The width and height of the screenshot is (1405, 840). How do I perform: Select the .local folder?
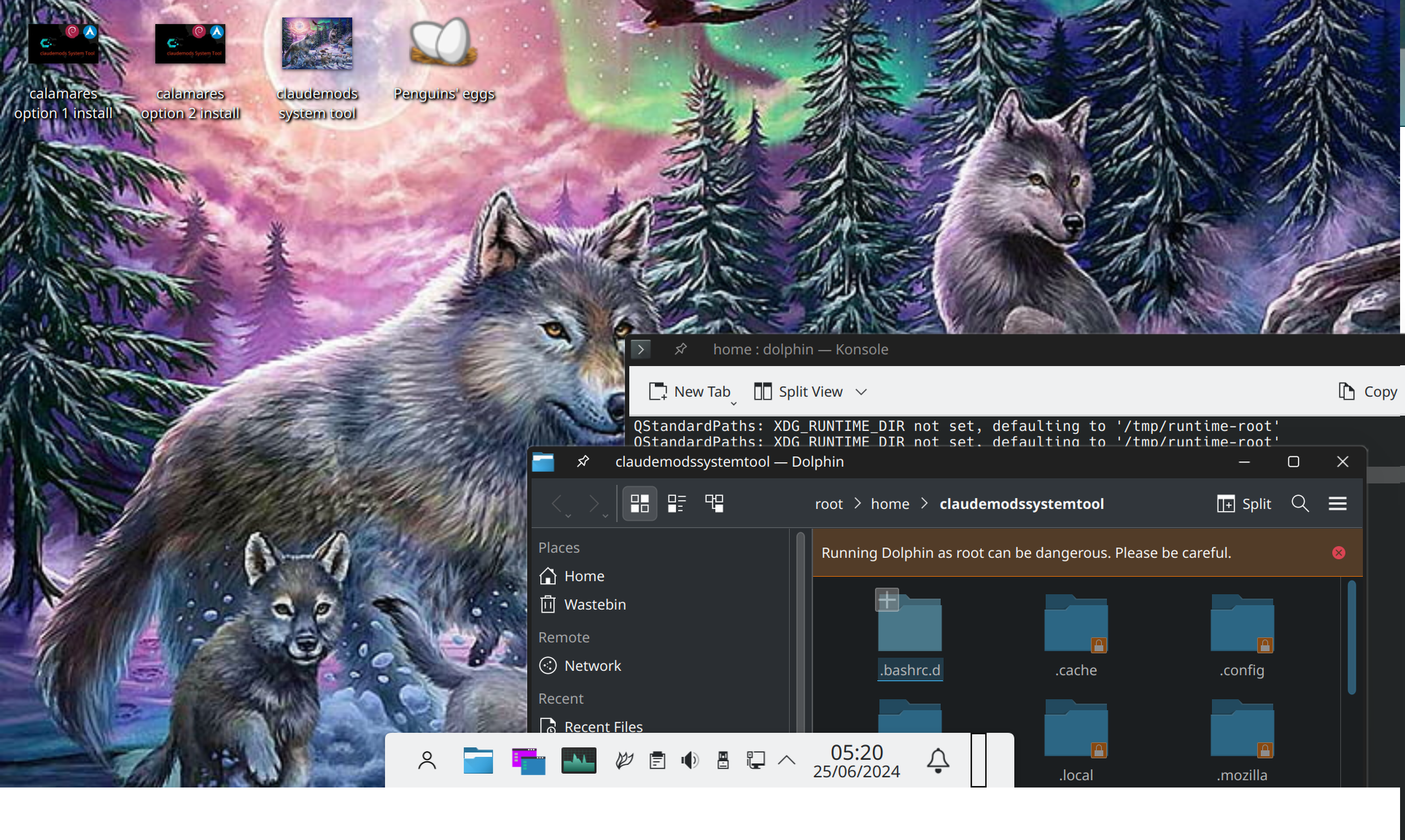click(x=1076, y=742)
